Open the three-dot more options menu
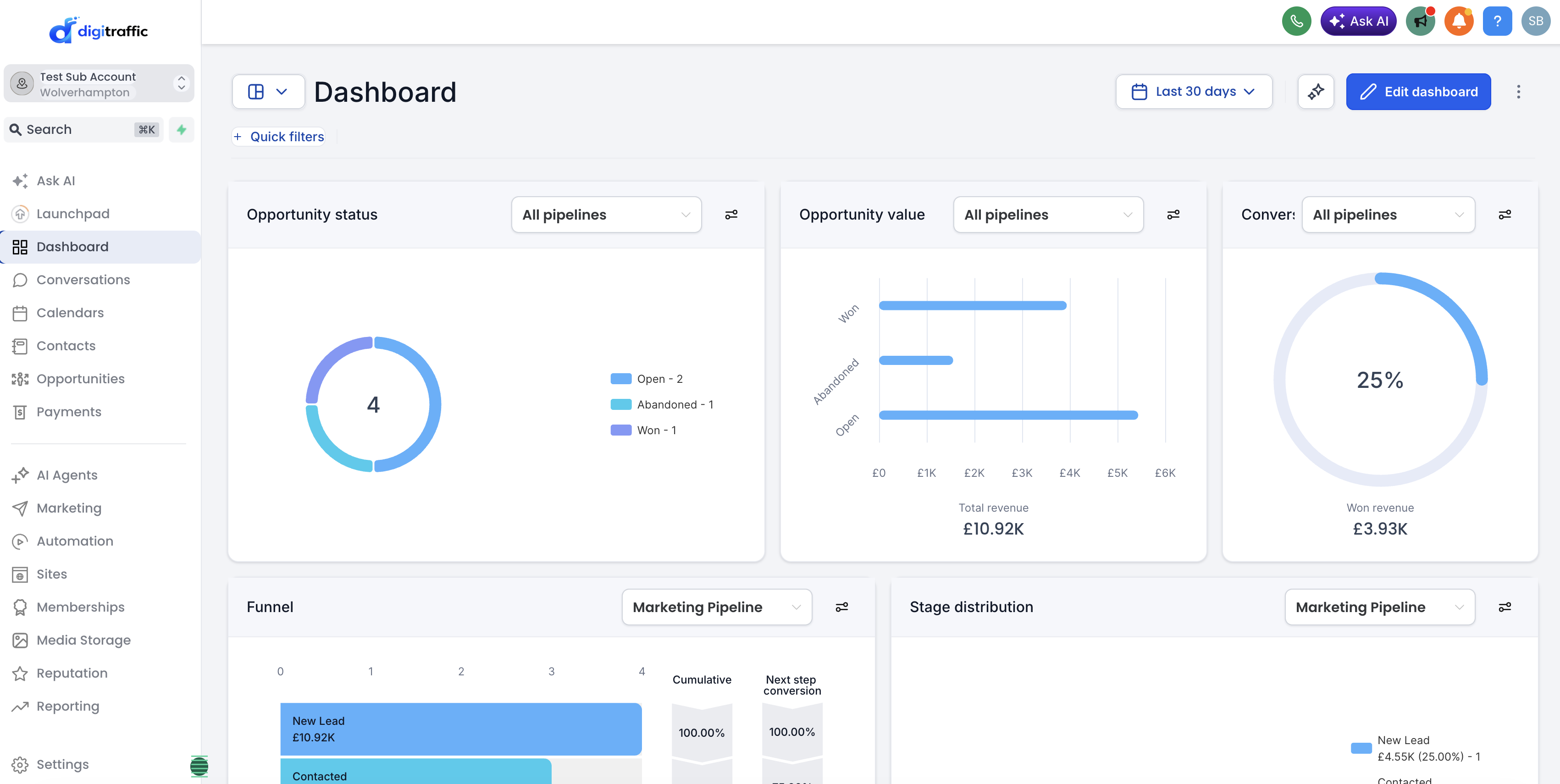The height and width of the screenshot is (784, 1560). tap(1518, 92)
